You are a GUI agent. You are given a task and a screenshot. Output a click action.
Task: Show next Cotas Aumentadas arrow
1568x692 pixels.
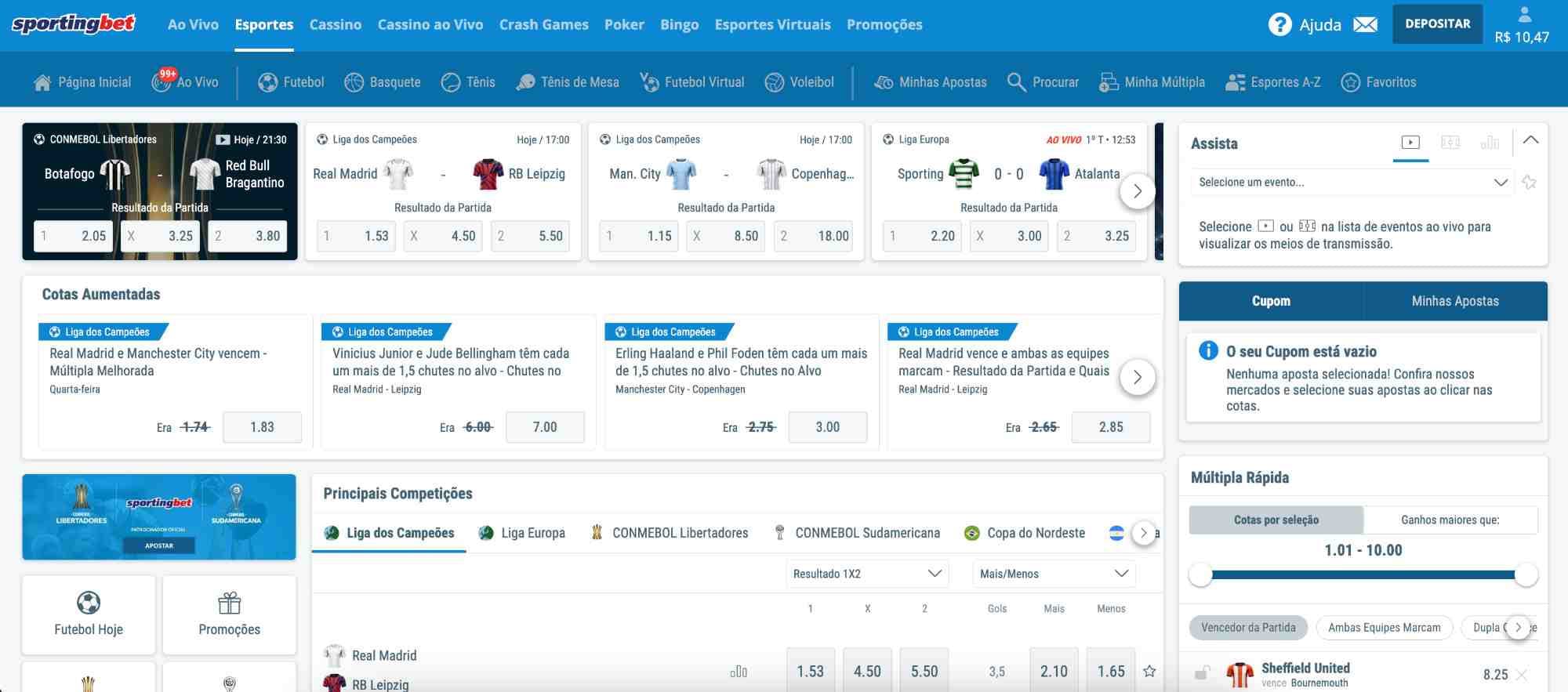click(1138, 378)
